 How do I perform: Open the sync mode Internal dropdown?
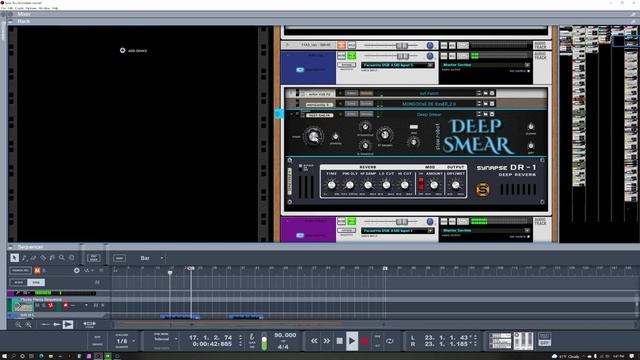pos(166,339)
